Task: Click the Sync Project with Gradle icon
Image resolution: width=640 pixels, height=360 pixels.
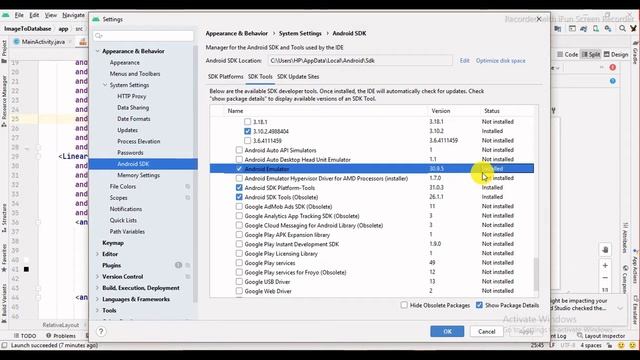Action: pyautogui.click(x=584, y=29)
